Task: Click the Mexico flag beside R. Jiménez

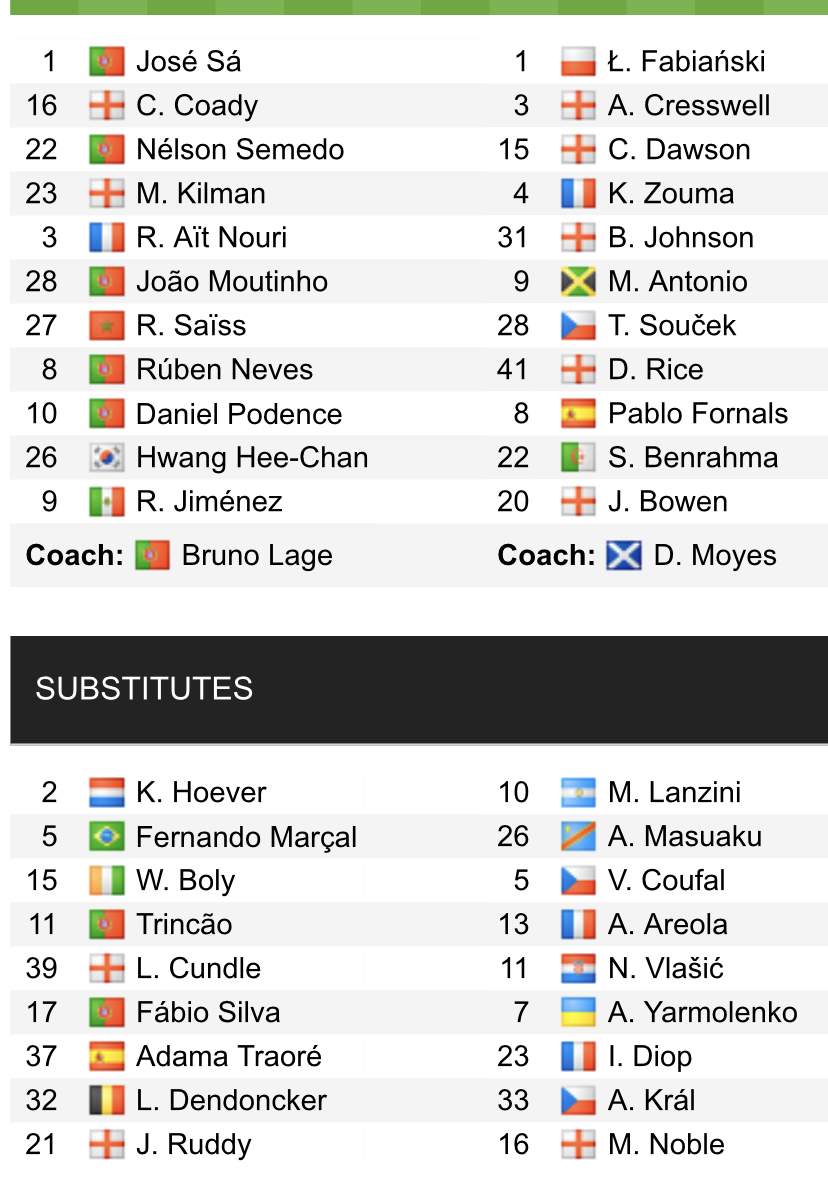Action: (x=106, y=502)
